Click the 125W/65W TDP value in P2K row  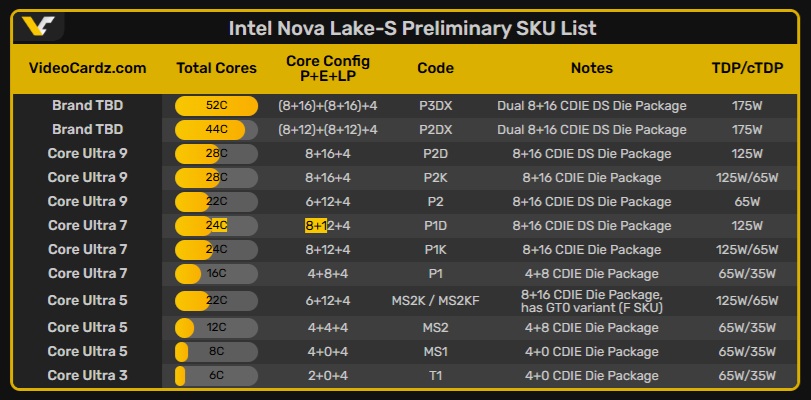[747, 177]
